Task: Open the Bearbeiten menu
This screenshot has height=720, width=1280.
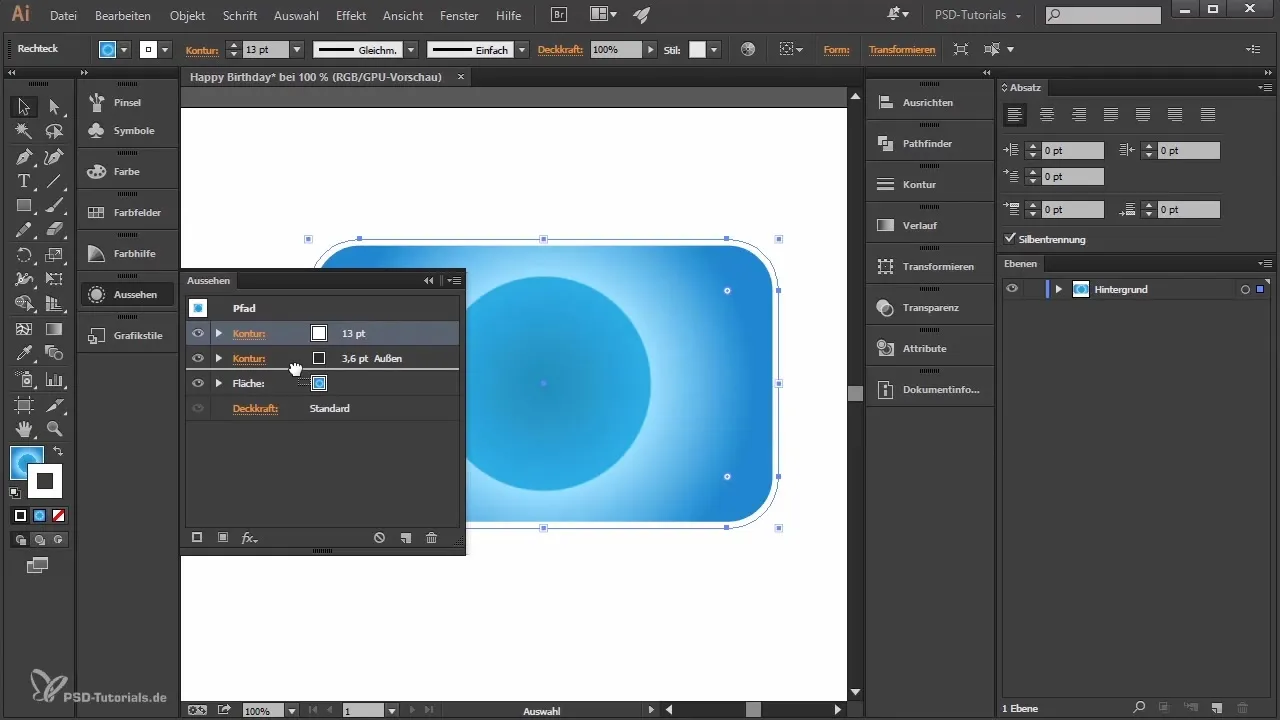Action: click(124, 16)
